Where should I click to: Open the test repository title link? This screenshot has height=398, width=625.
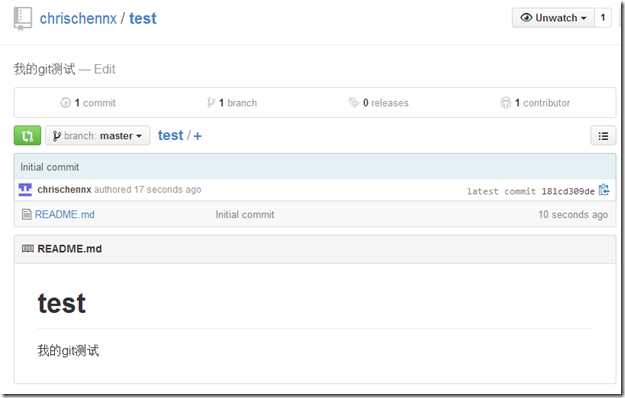pyautogui.click(x=143, y=18)
